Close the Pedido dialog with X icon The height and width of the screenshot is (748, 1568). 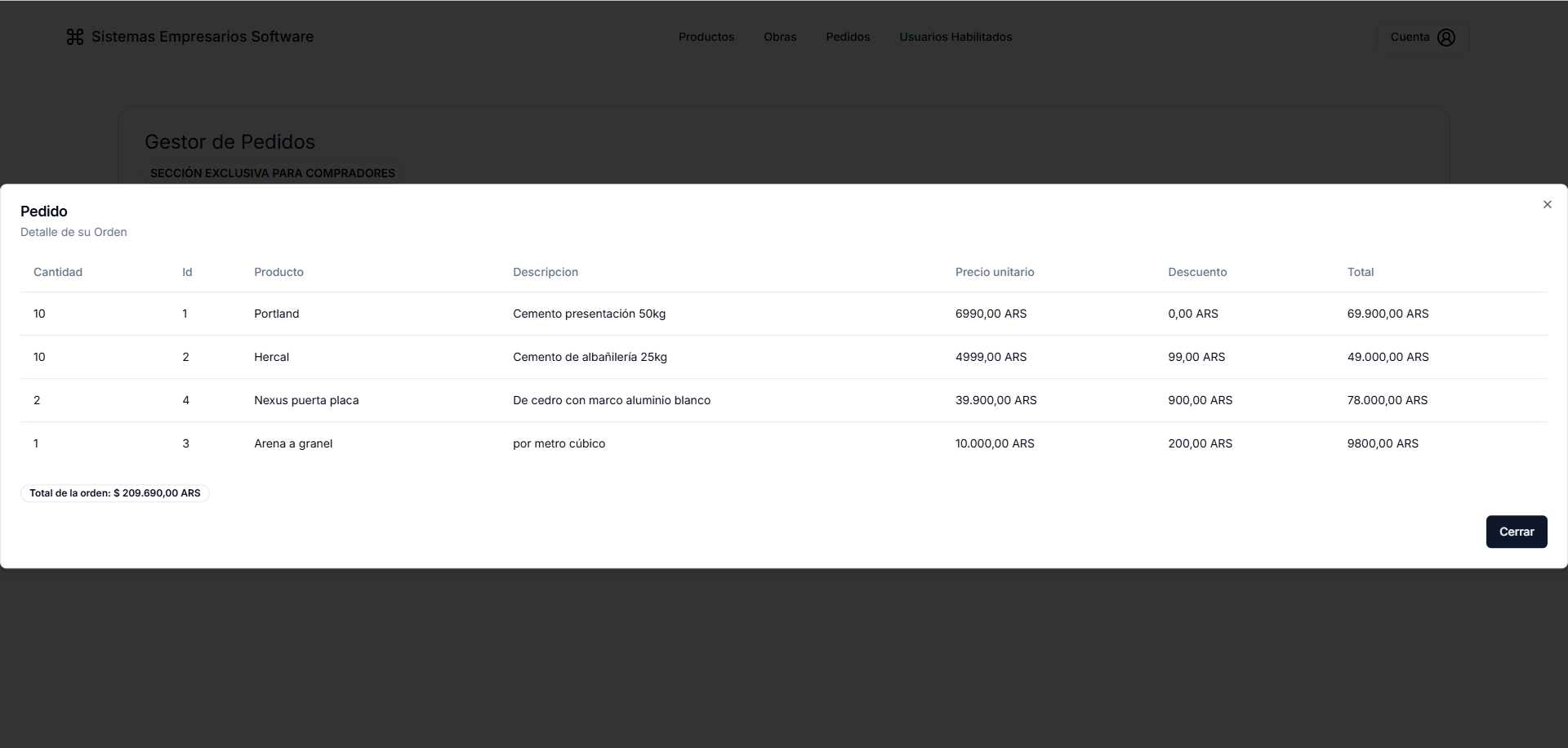pyautogui.click(x=1547, y=205)
